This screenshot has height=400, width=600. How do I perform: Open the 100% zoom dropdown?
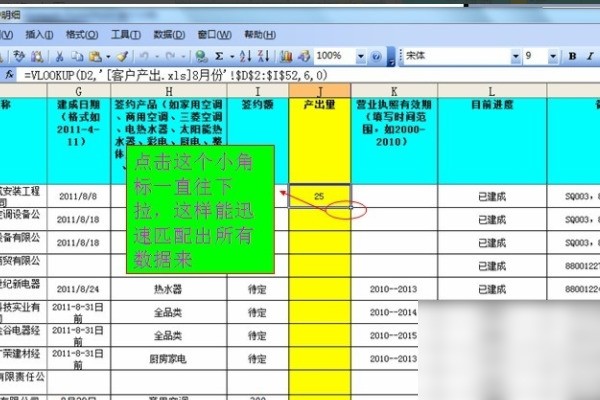(x=360, y=57)
